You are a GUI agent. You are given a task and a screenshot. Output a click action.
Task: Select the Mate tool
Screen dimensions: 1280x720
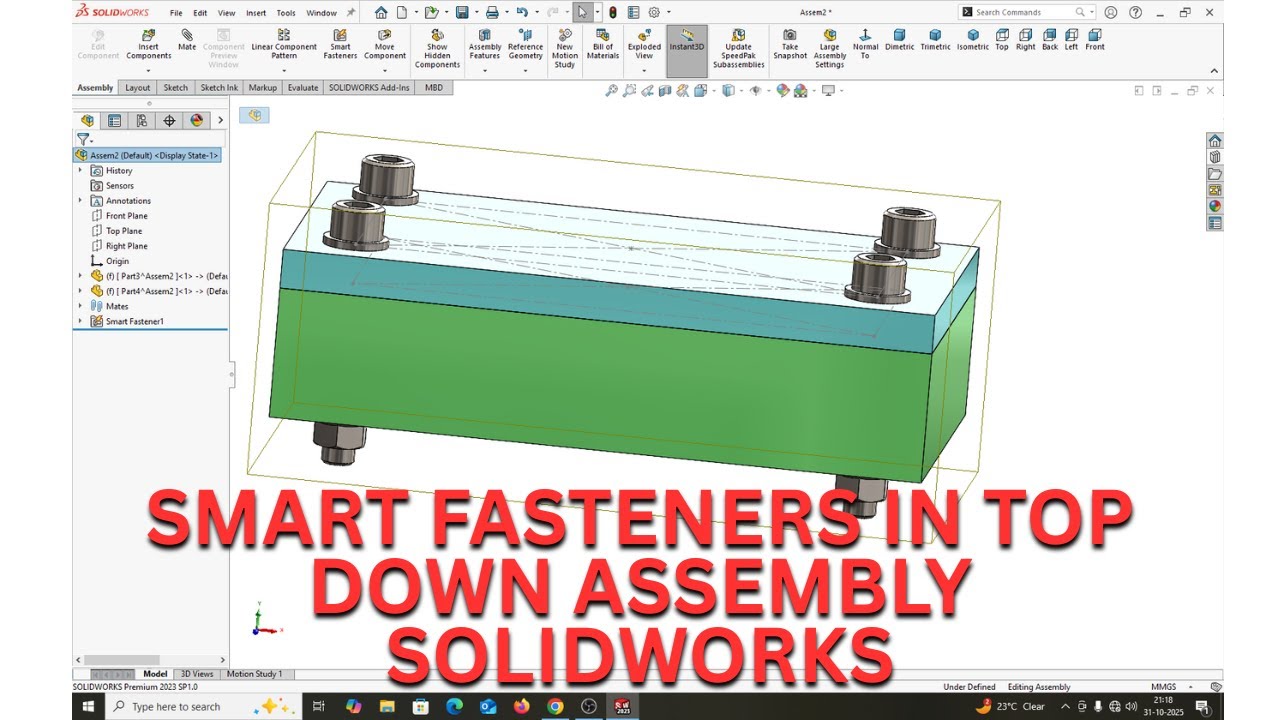click(187, 40)
